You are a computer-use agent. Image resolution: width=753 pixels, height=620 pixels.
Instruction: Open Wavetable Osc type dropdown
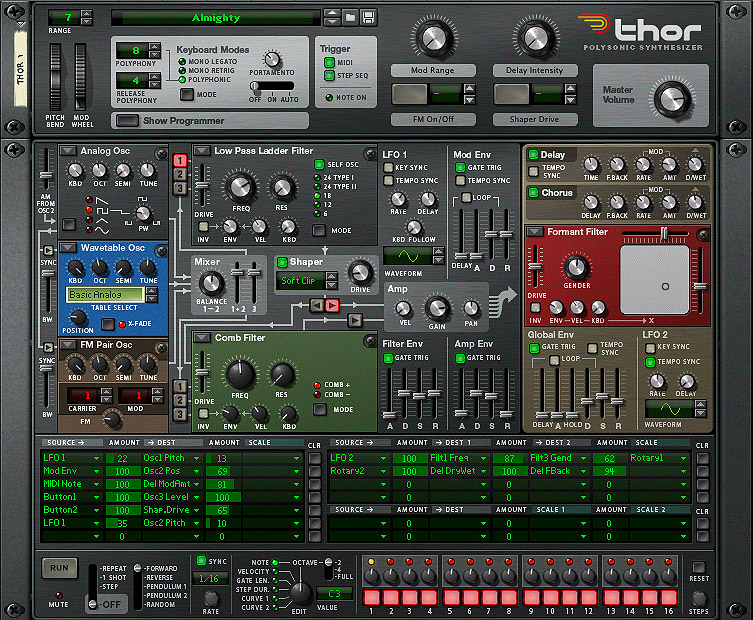click(68, 248)
